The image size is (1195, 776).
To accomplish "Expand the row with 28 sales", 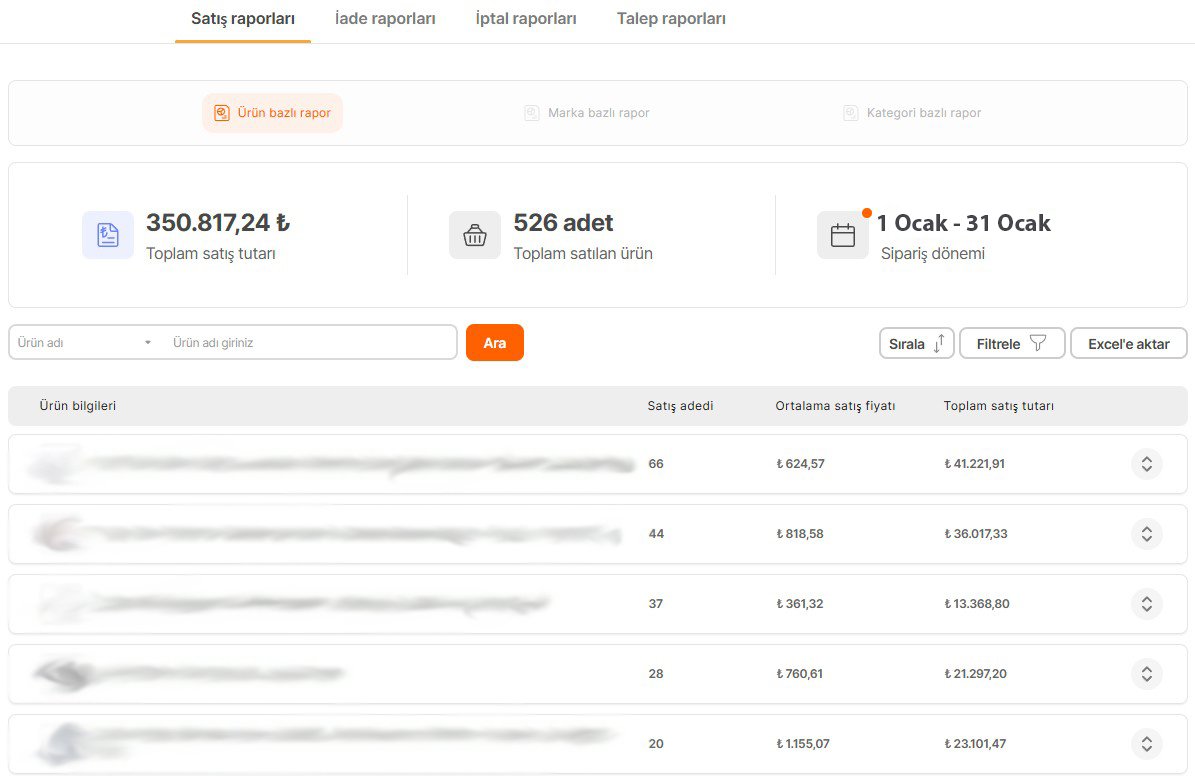I will [1146, 674].
